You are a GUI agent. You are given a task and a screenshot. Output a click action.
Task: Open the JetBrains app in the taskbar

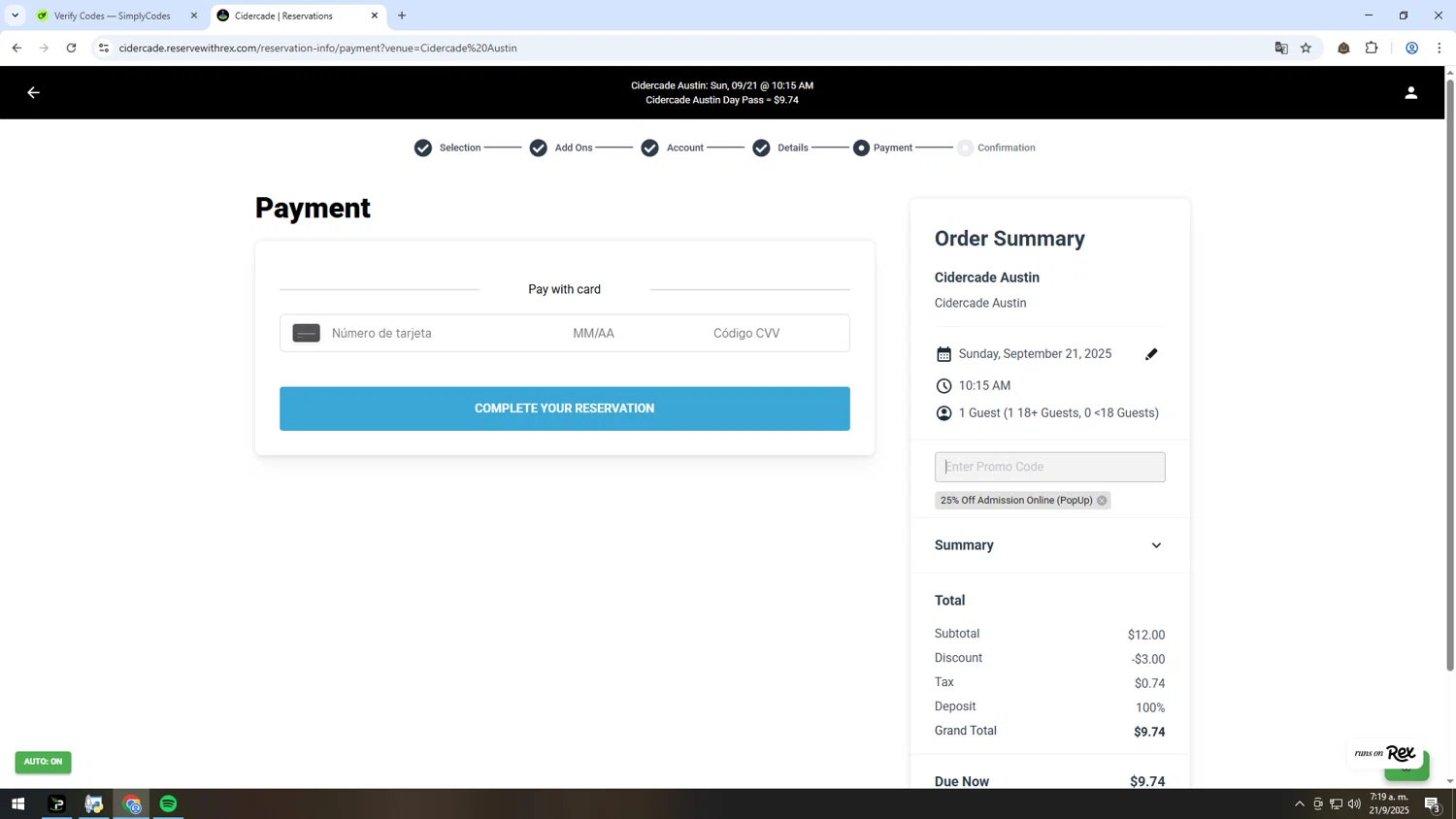pos(57,803)
